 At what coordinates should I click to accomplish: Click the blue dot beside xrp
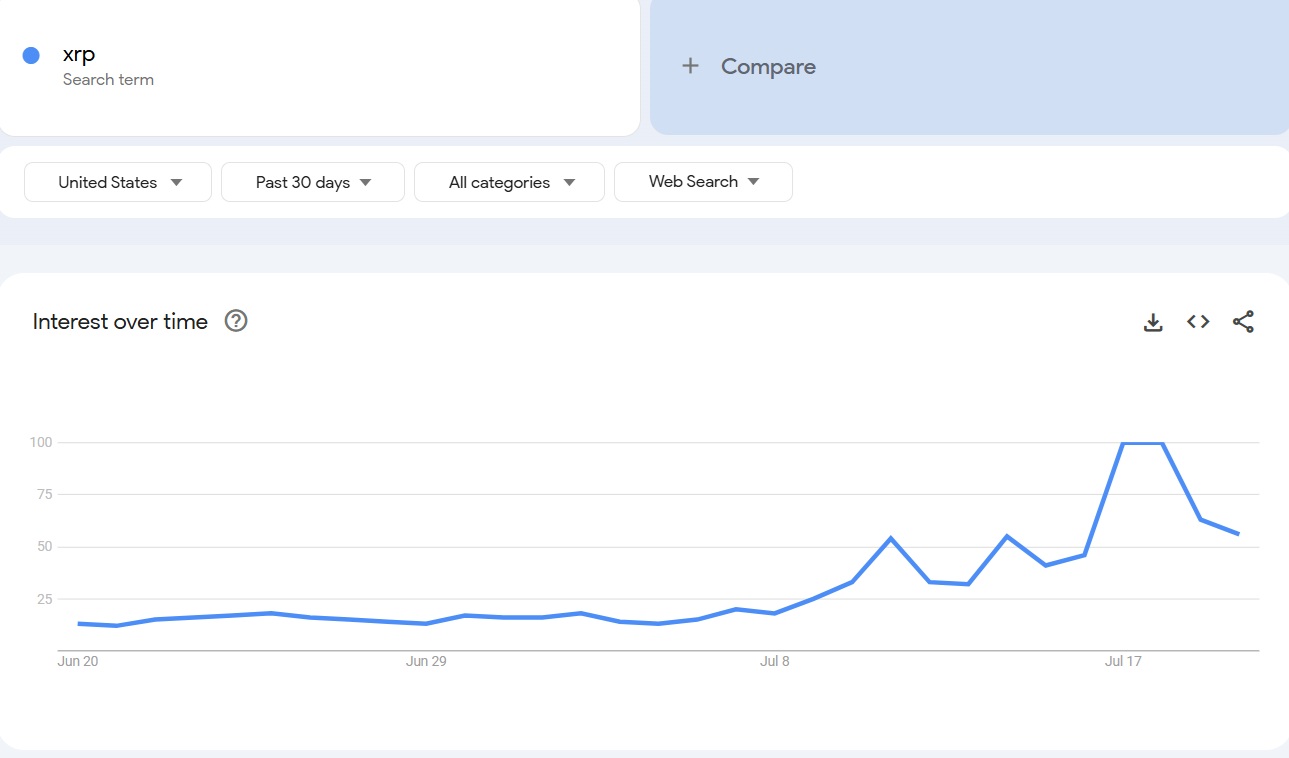(x=31, y=55)
